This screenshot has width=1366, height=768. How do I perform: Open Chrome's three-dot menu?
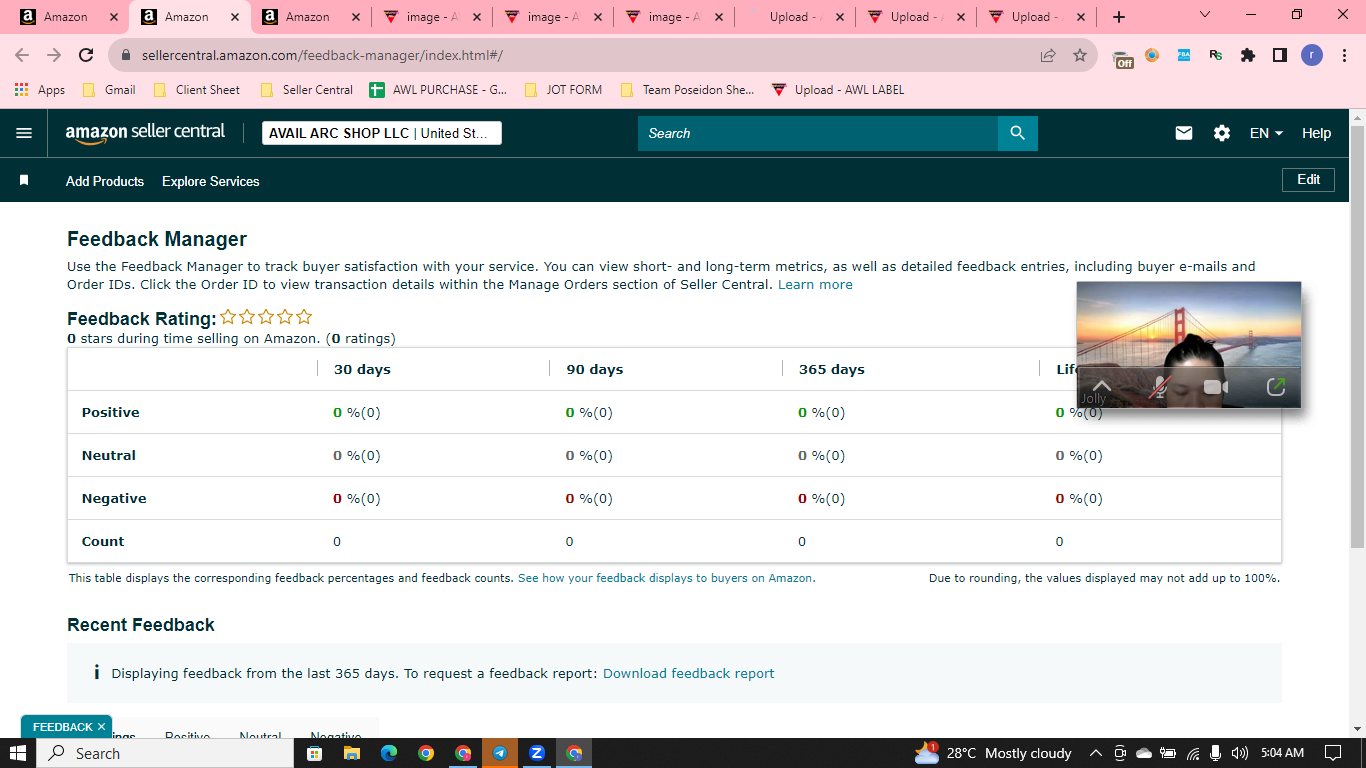1344,56
